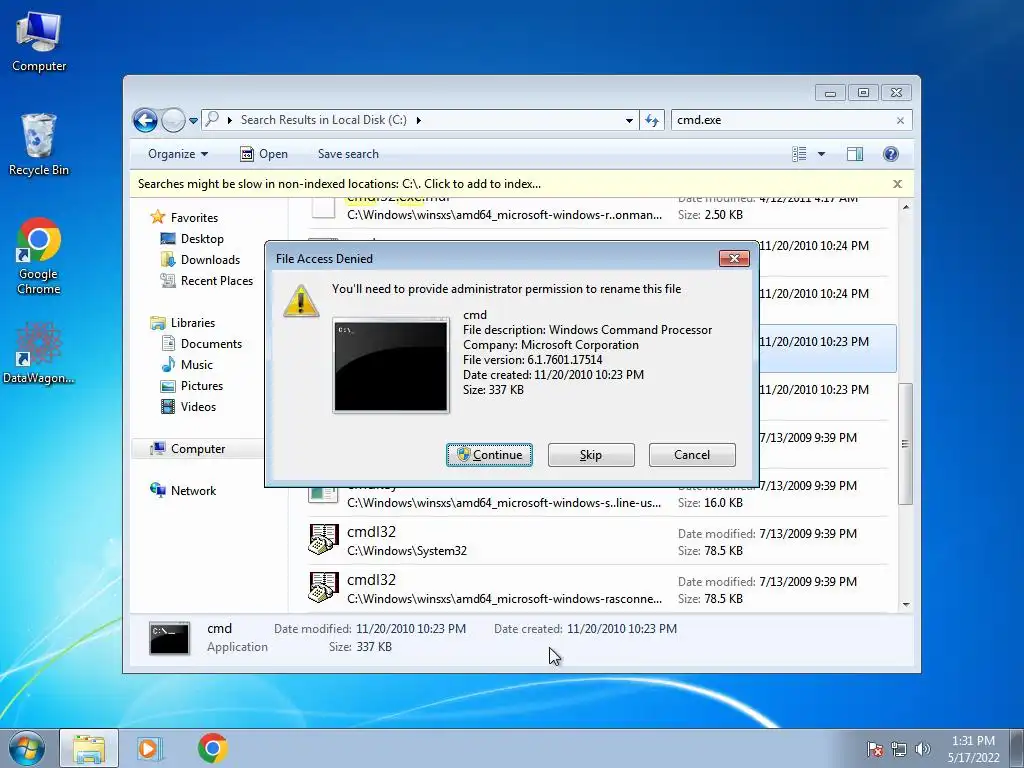Select cmdl32 in C:\Windows\System32

click(x=598, y=541)
